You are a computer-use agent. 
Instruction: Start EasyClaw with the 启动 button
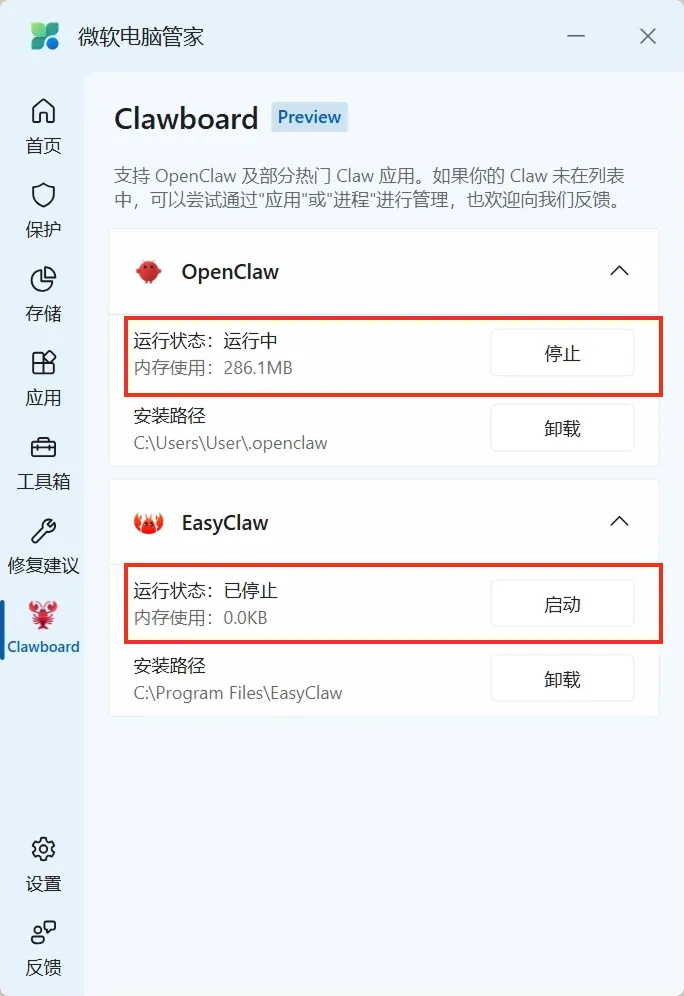click(x=562, y=603)
